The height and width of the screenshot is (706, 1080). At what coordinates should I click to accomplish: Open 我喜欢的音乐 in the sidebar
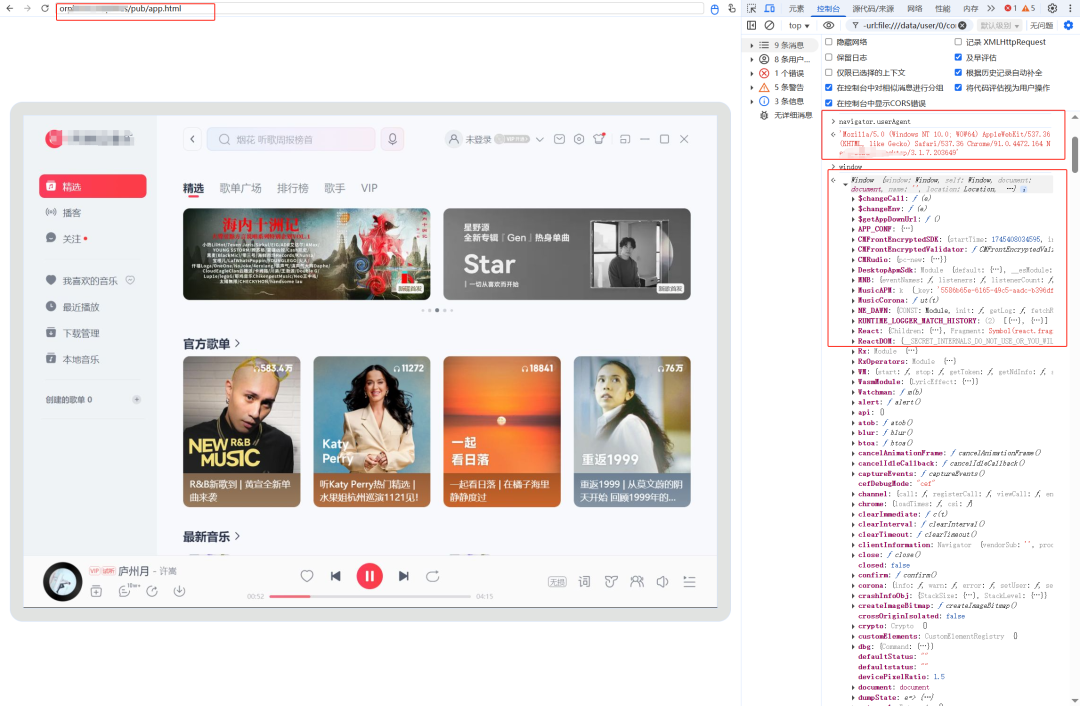coord(92,280)
